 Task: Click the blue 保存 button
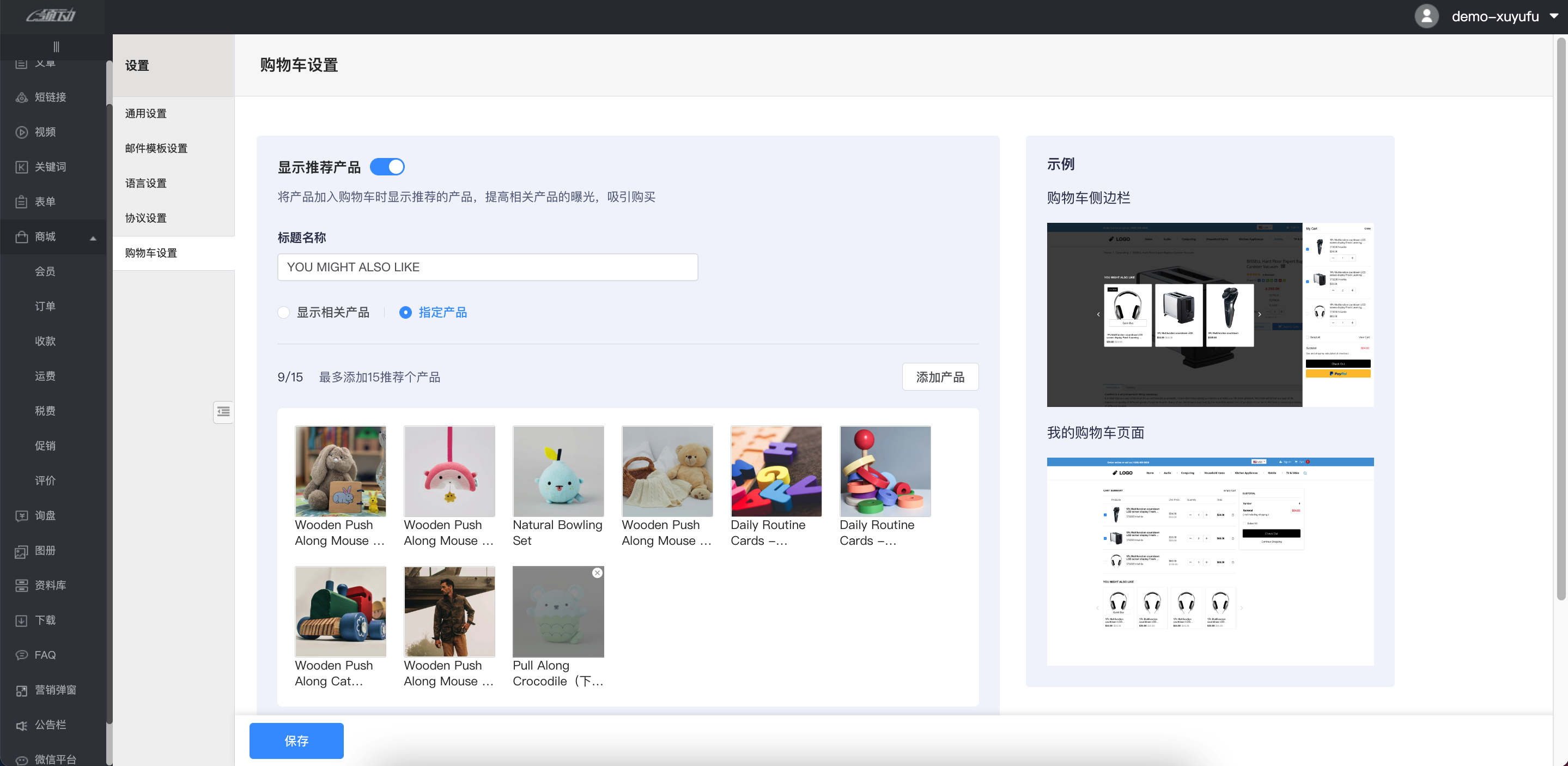point(296,741)
